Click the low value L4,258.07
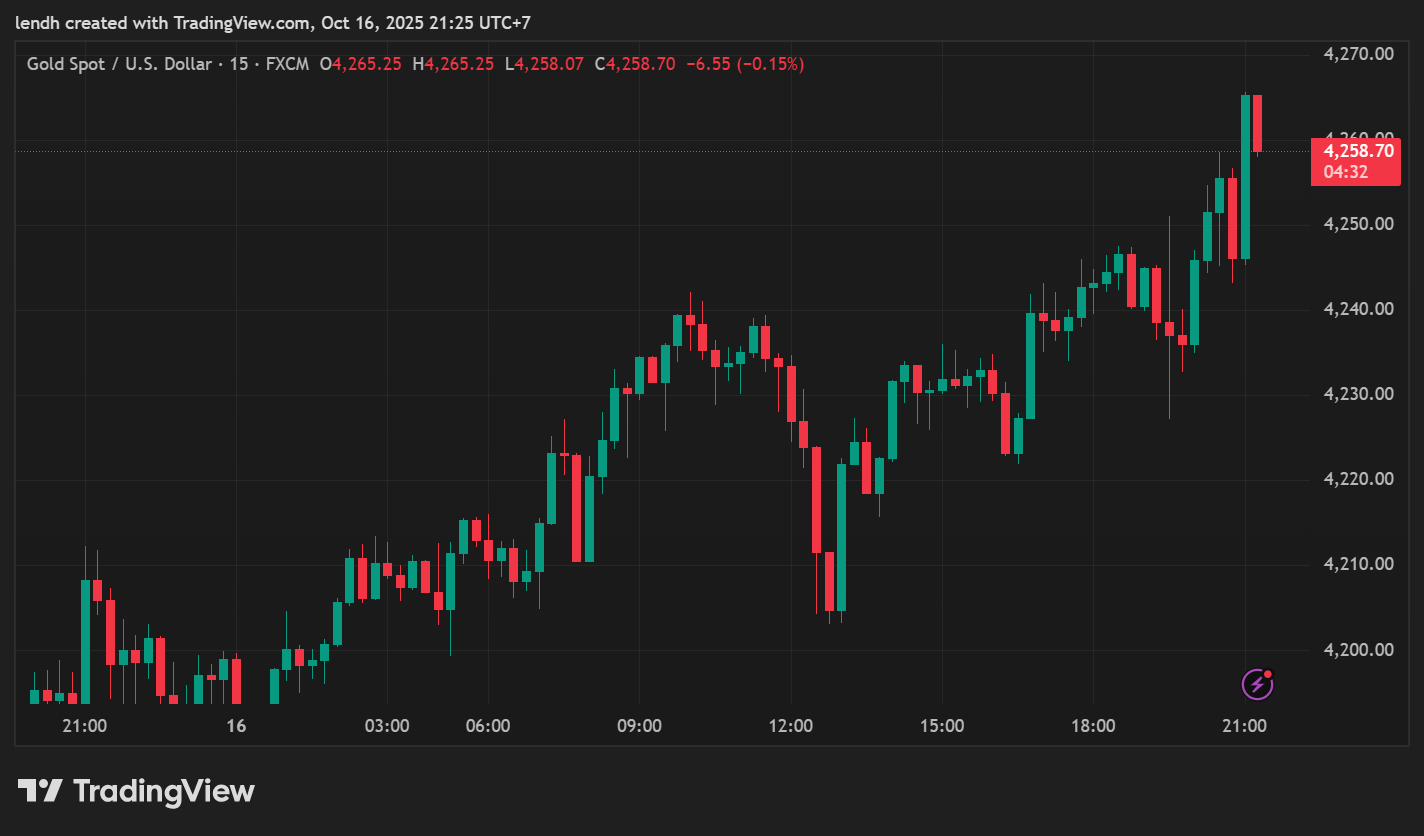Image resolution: width=1424 pixels, height=836 pixels. [x=544, y=64]
